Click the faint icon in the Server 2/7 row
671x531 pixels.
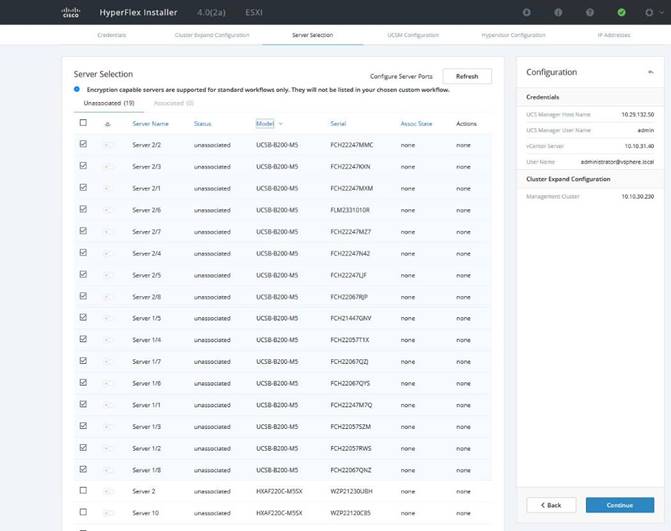point(107,231)
